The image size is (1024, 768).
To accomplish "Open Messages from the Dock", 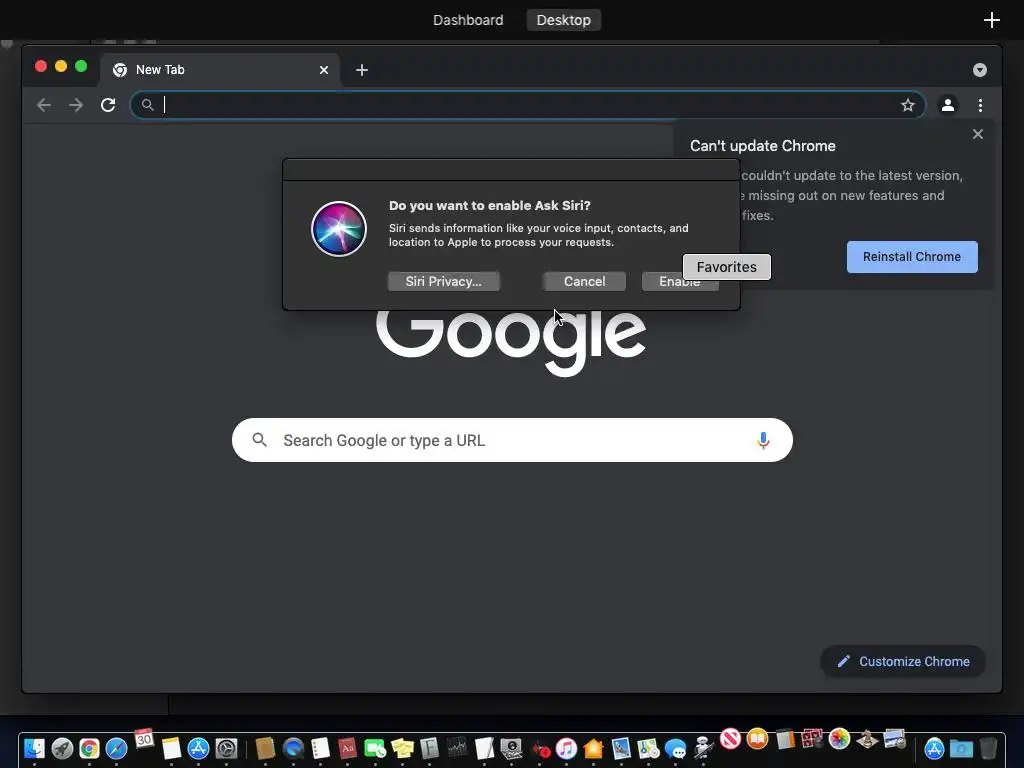I will pyautogui.click(x=675, y=749).
